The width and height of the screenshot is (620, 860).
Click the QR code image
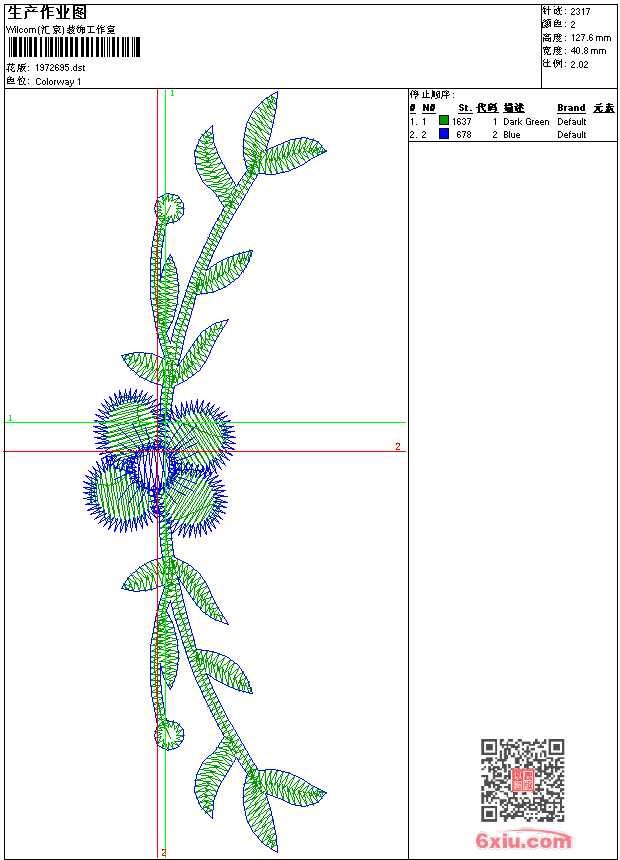tap(522, 779)
